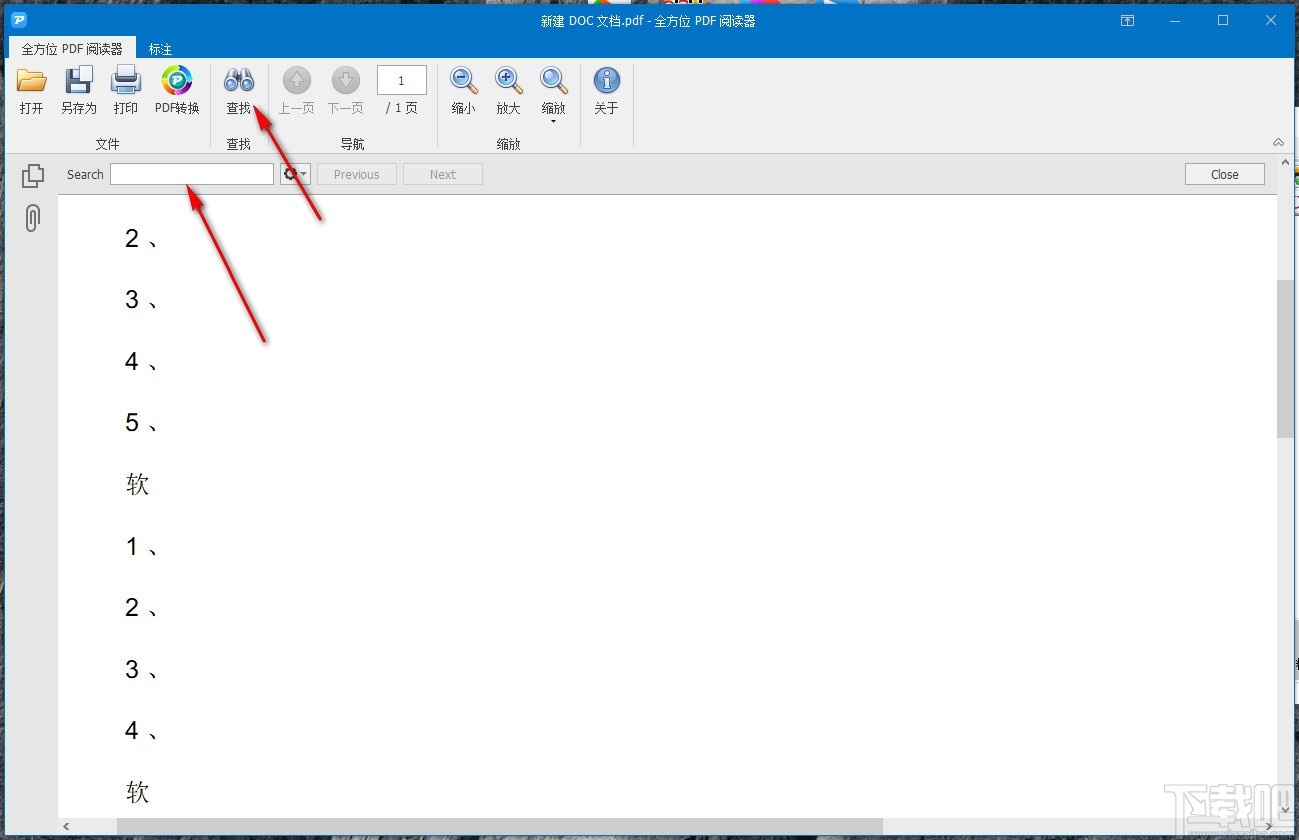
Task: Close the search bar with Close
Action: pos(1225,174)
